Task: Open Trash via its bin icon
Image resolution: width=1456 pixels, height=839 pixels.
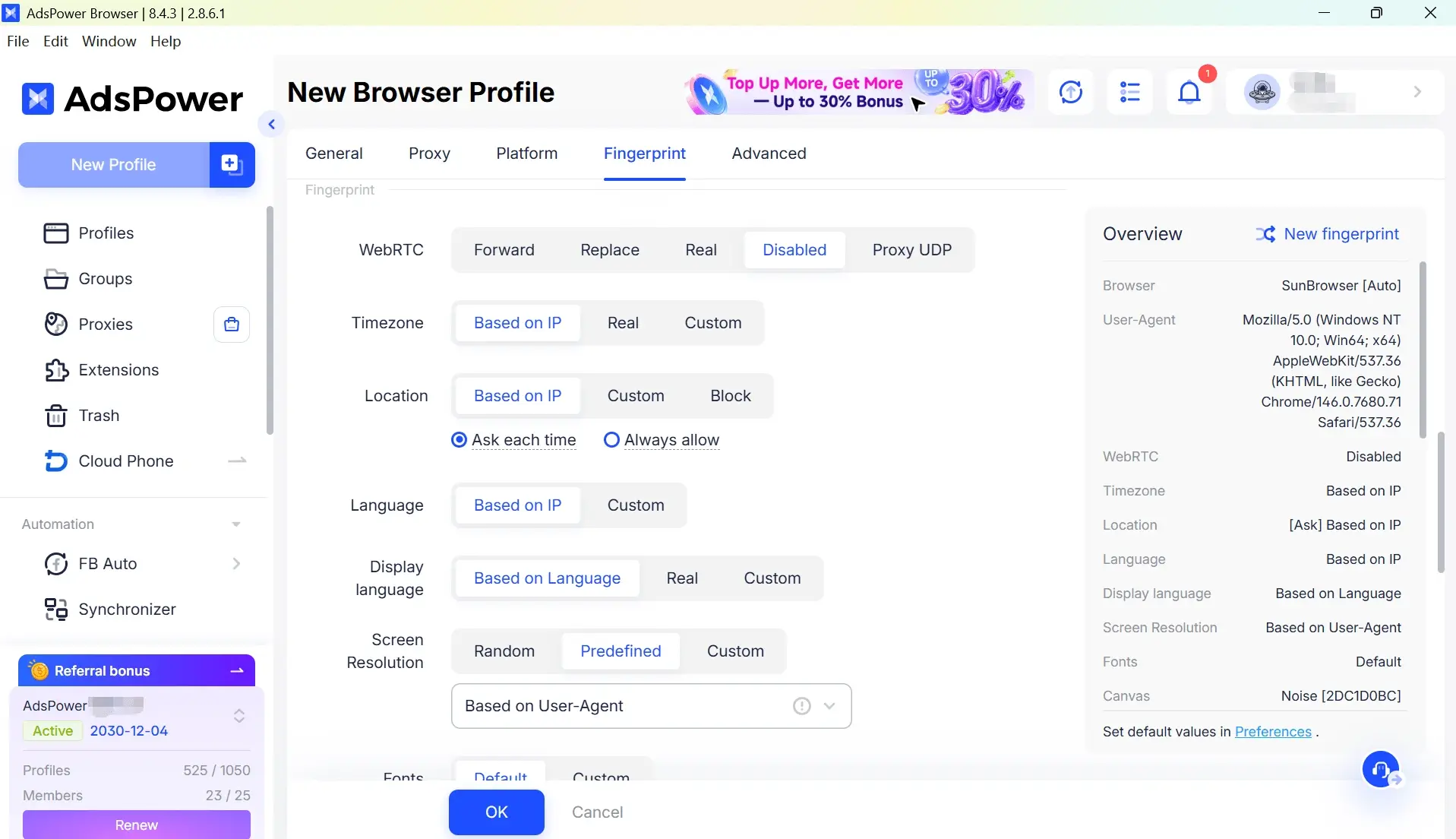Action: click(56, 416)
